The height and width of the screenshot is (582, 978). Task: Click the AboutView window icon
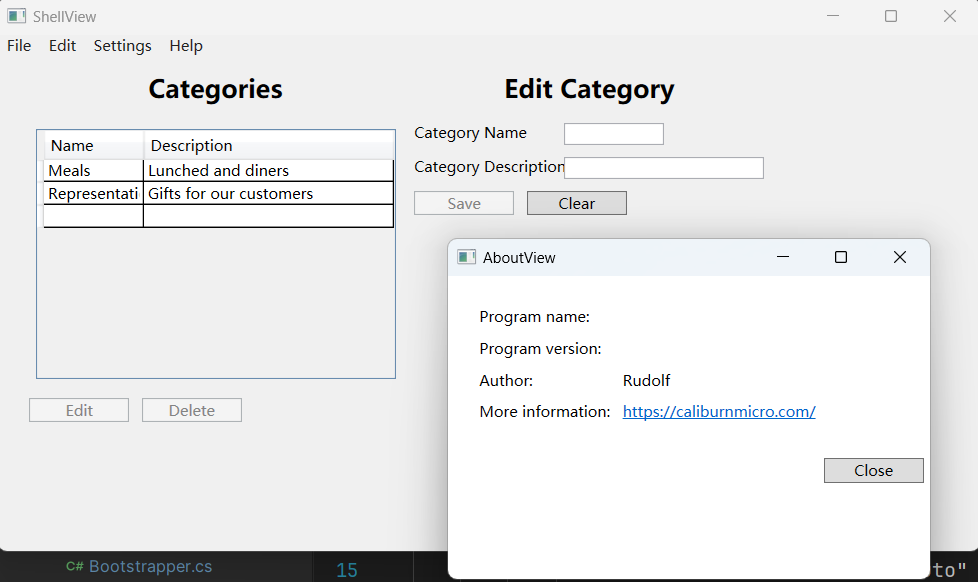pos(466,257)
